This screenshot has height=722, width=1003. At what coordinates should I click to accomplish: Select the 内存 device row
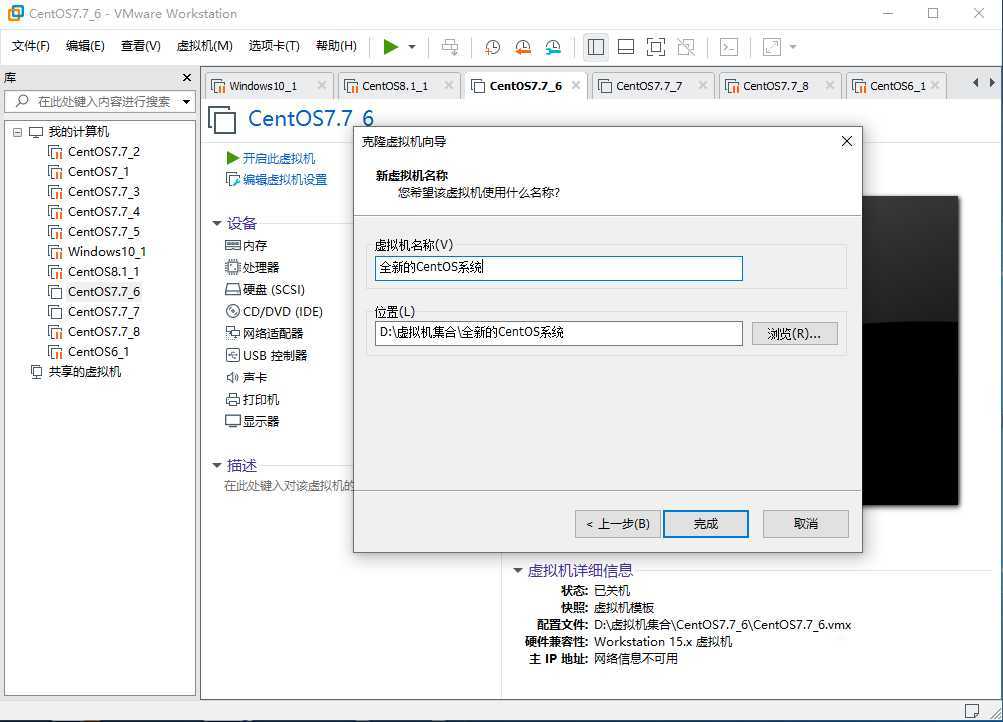246,246
